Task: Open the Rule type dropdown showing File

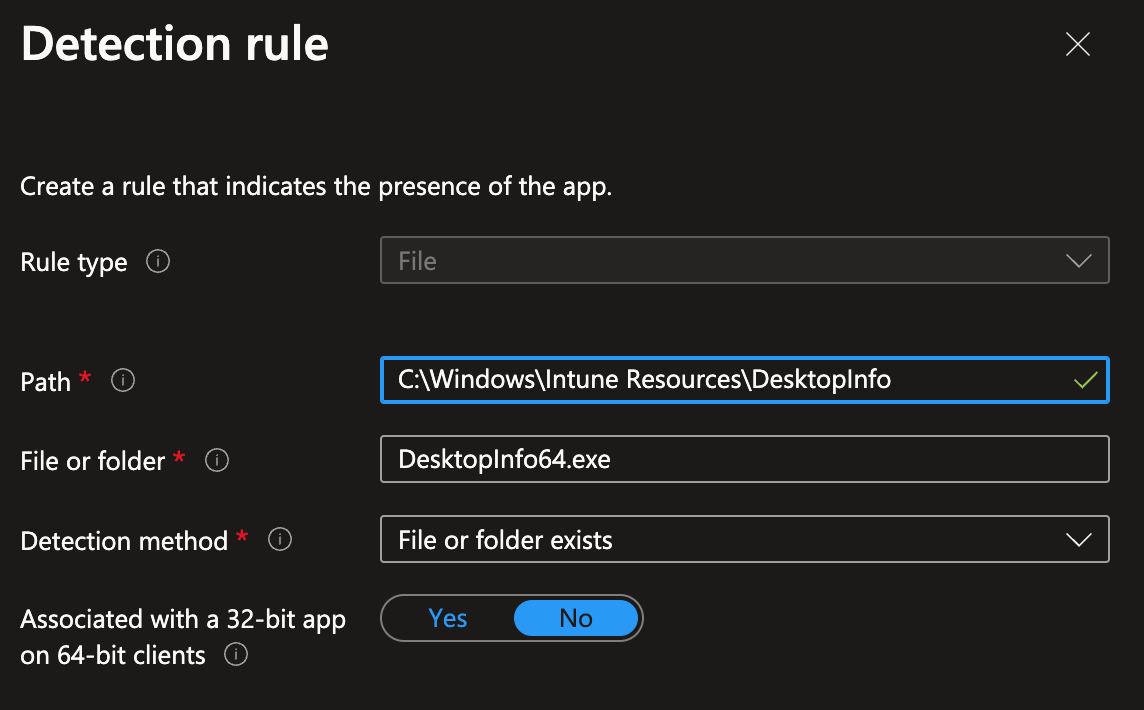Action: (744, 260)
